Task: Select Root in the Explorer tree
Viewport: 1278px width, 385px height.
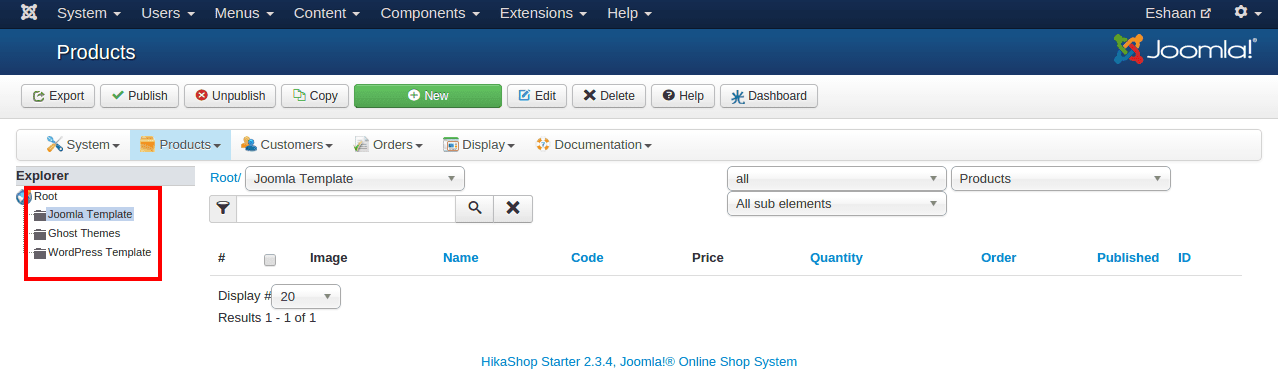Action: [46, 197]
